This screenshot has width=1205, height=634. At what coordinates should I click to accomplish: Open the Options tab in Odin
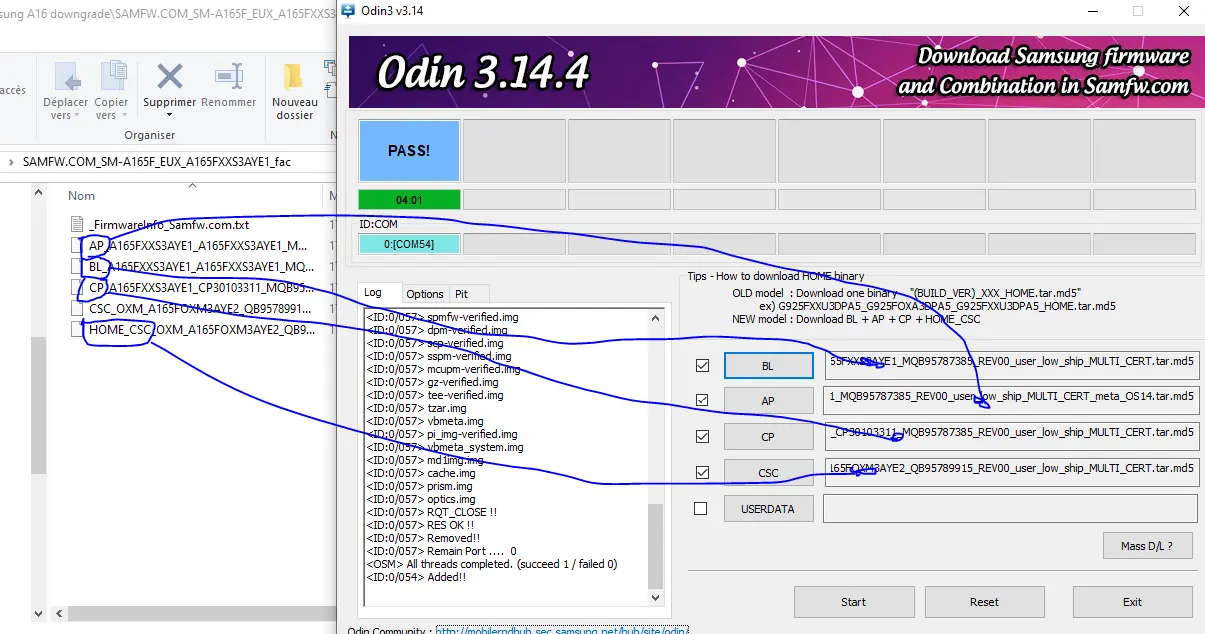(x=425, y=294)
